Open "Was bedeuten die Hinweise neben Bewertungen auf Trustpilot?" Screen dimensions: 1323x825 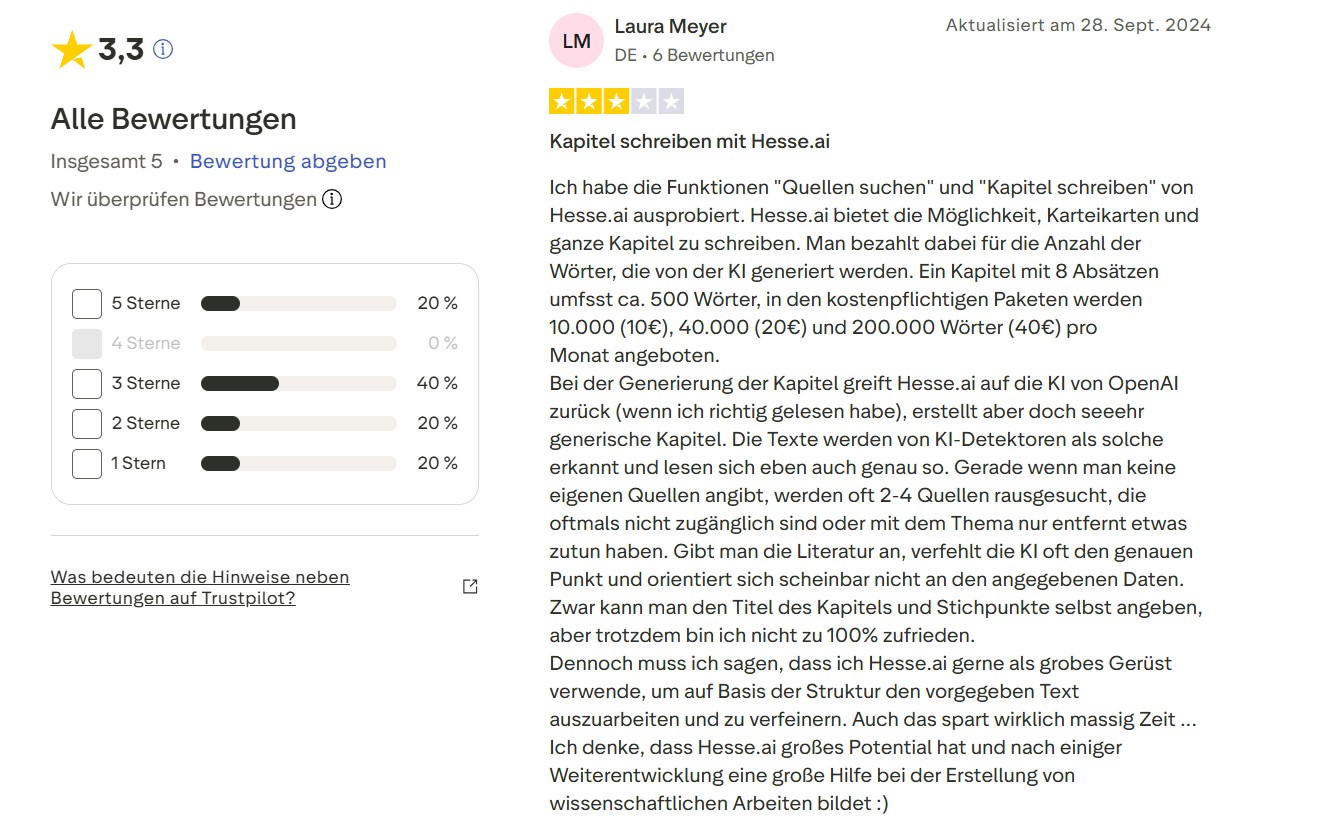199,587
